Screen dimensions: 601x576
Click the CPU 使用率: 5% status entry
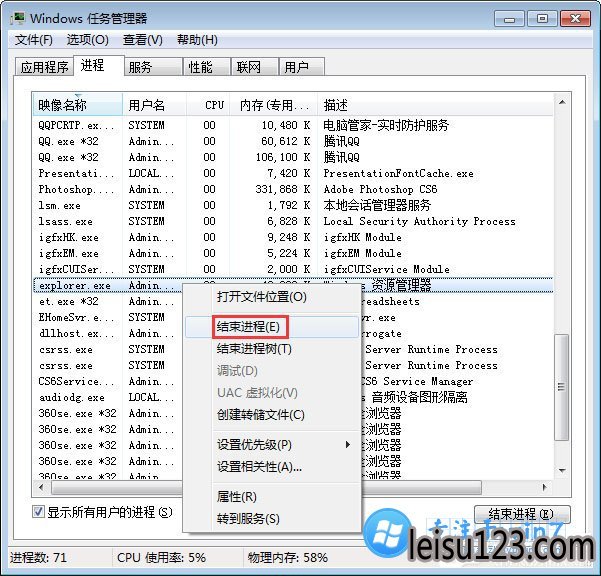point(161,557)
